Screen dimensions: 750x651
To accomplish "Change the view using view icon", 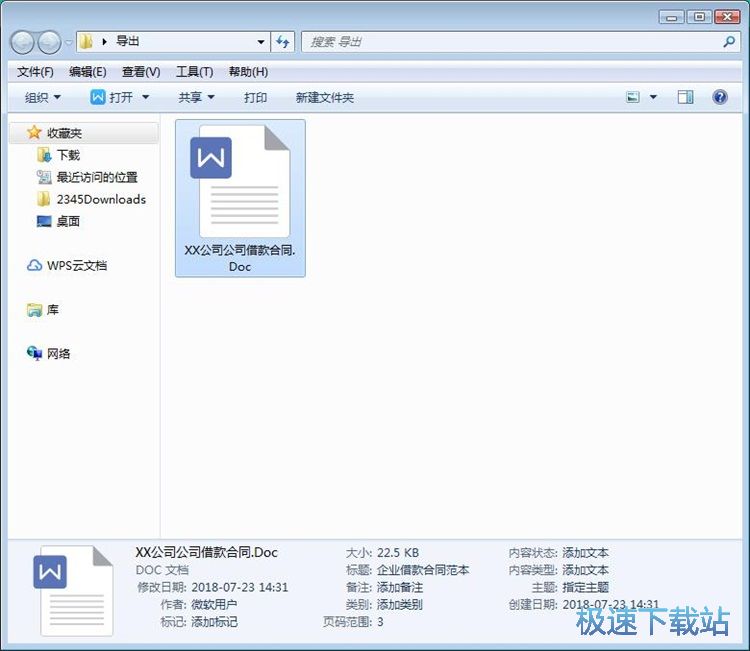I will point(633,97).
